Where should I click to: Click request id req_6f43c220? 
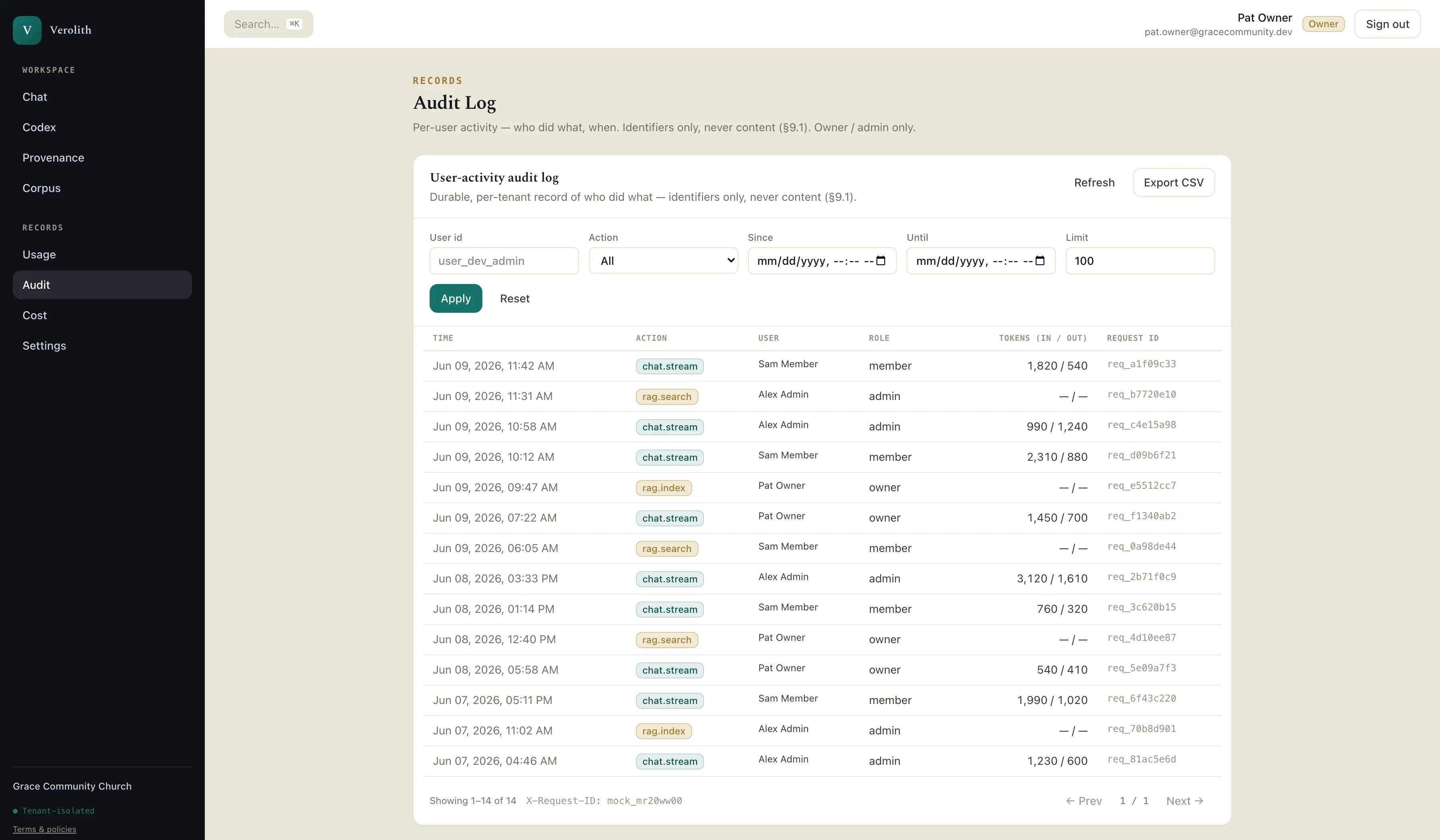click(1142, 698)
